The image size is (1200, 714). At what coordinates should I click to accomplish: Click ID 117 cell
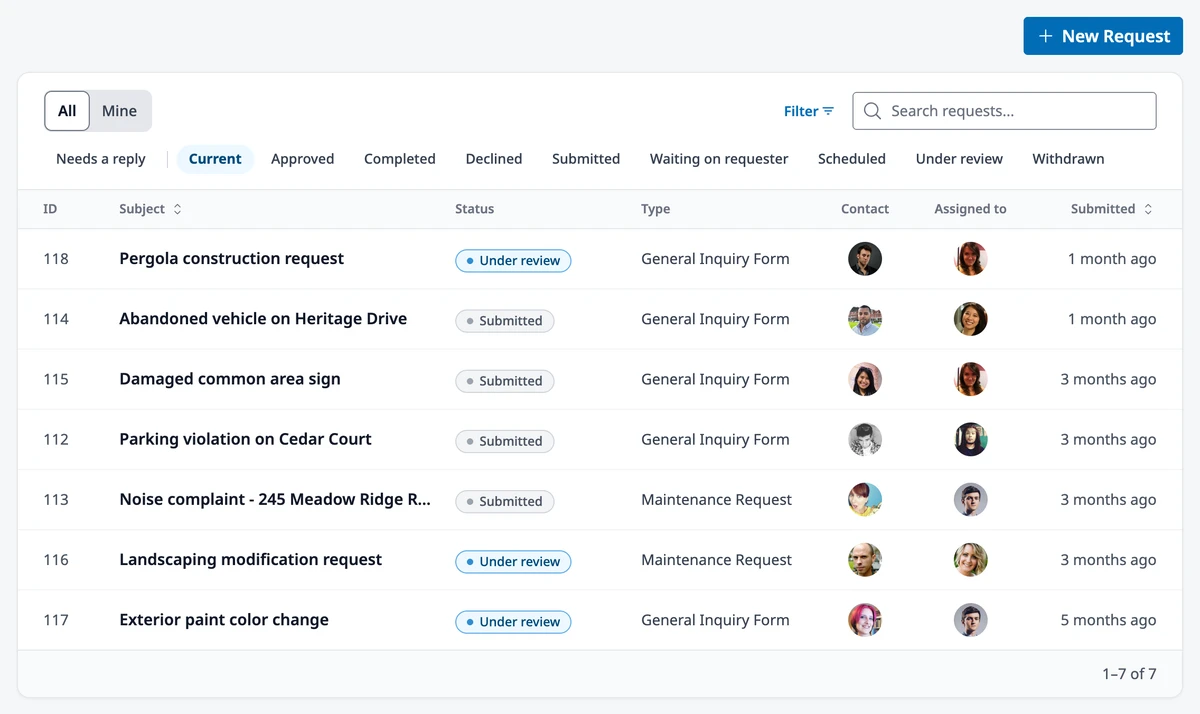pos(56,619)
